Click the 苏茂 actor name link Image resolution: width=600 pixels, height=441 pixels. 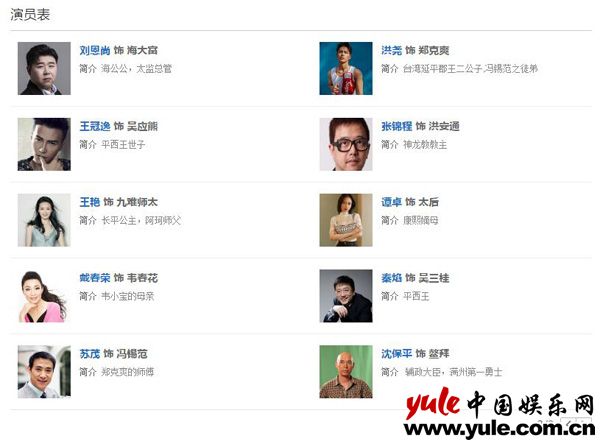pos(90,354)
